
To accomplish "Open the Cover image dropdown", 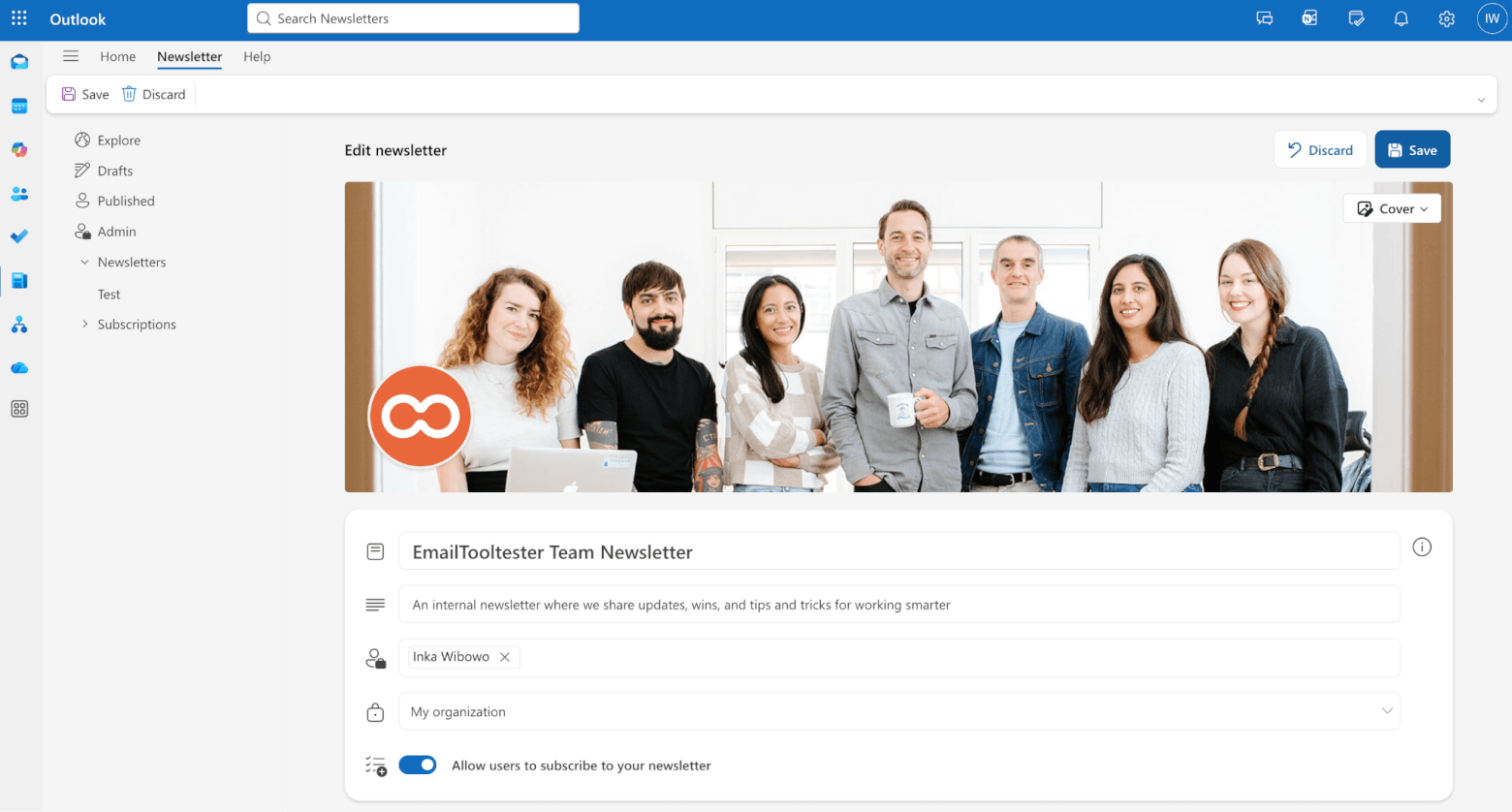I will (1392, 208).
